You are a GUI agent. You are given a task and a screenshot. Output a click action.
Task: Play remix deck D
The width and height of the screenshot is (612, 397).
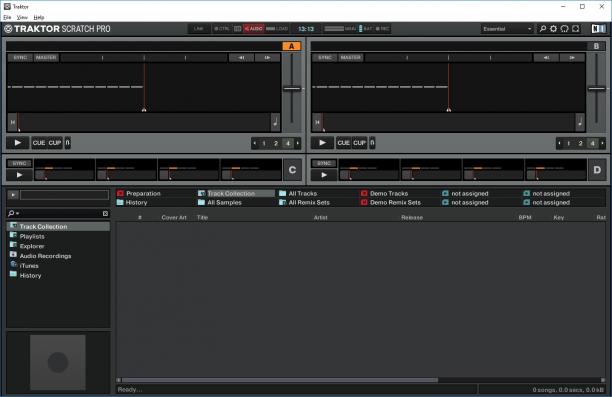(324, 175)
